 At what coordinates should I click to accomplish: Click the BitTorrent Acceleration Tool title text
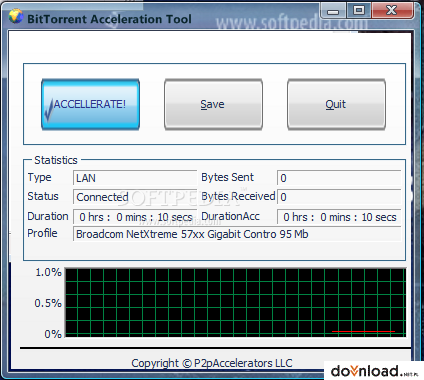109,19
